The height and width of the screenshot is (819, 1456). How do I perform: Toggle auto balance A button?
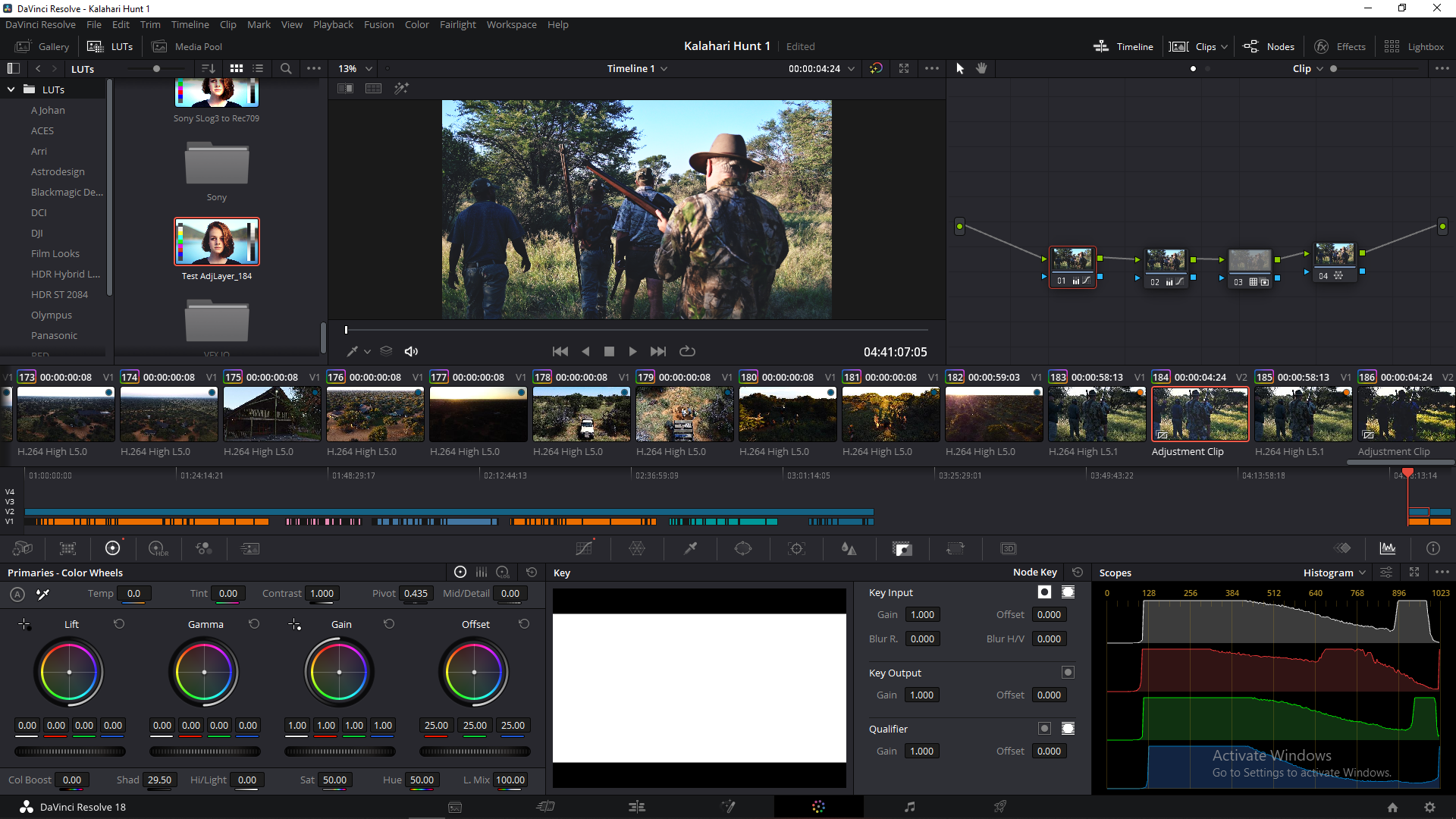point(17,595)
